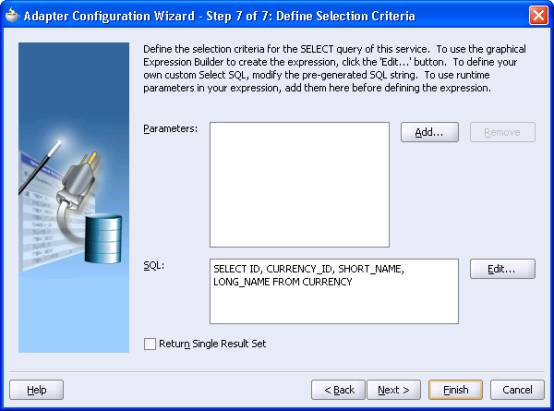Go back to the previous wizard step

tap(338, 390)
